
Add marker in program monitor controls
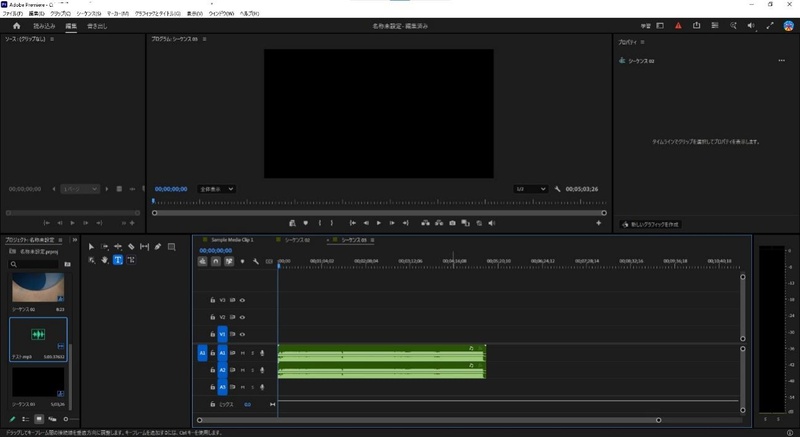306,223
